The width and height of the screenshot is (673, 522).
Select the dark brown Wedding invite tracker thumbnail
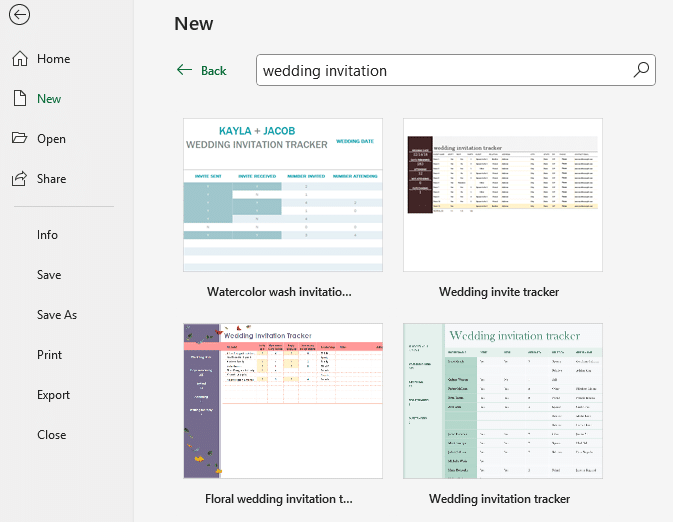502,195
